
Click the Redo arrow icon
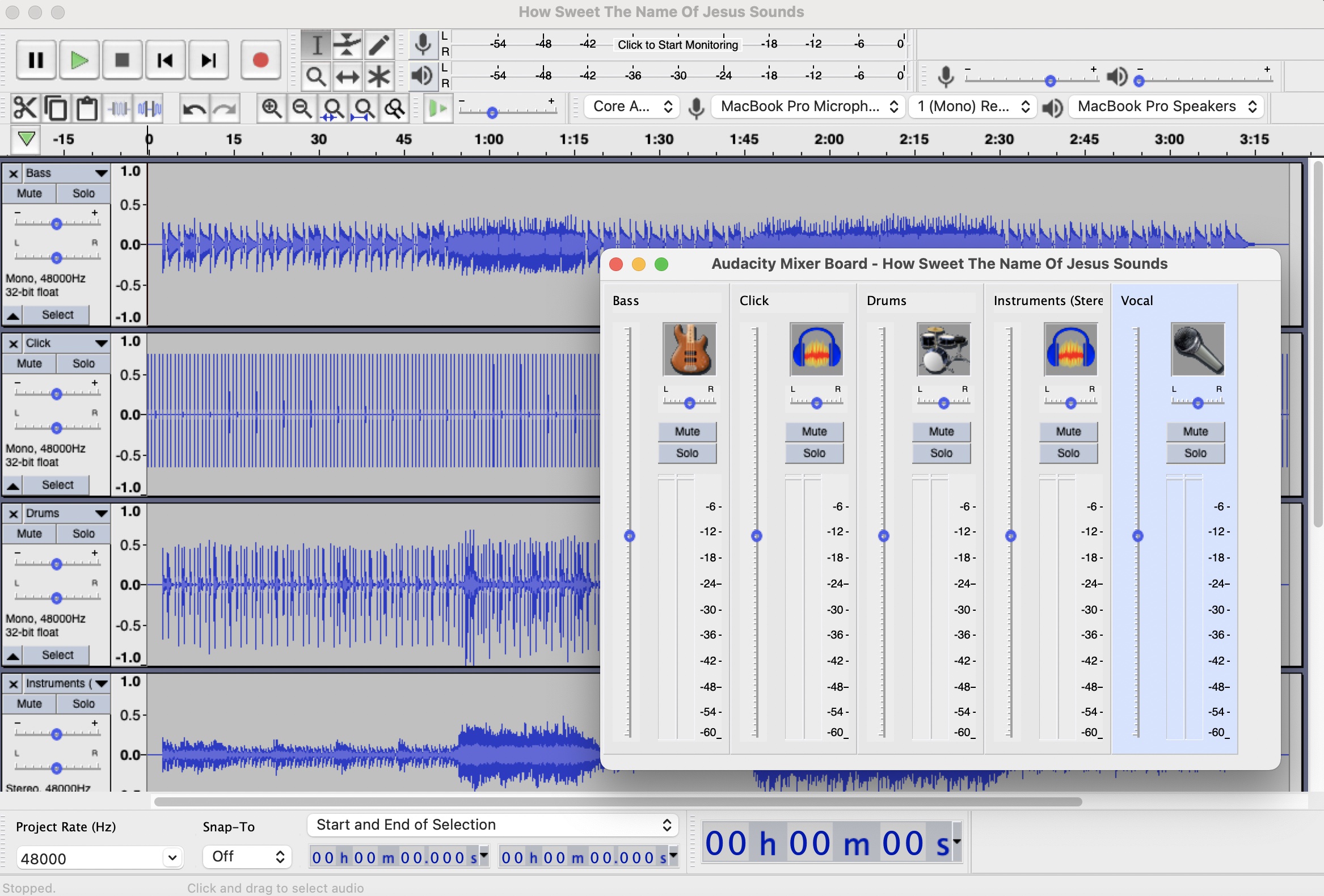coord(225,108)
